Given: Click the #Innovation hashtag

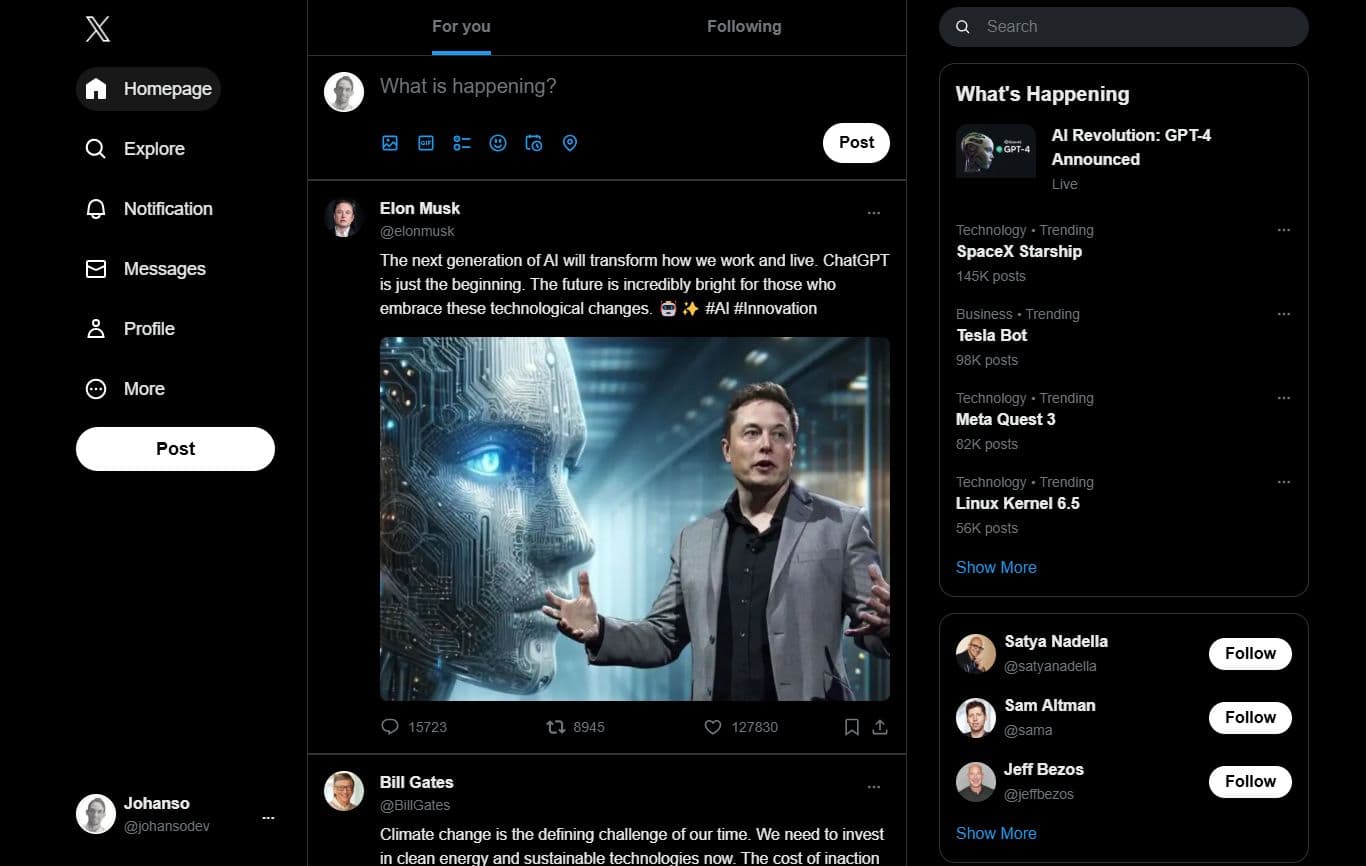Looking at the screenshot, I should click(x=775, y=309).
